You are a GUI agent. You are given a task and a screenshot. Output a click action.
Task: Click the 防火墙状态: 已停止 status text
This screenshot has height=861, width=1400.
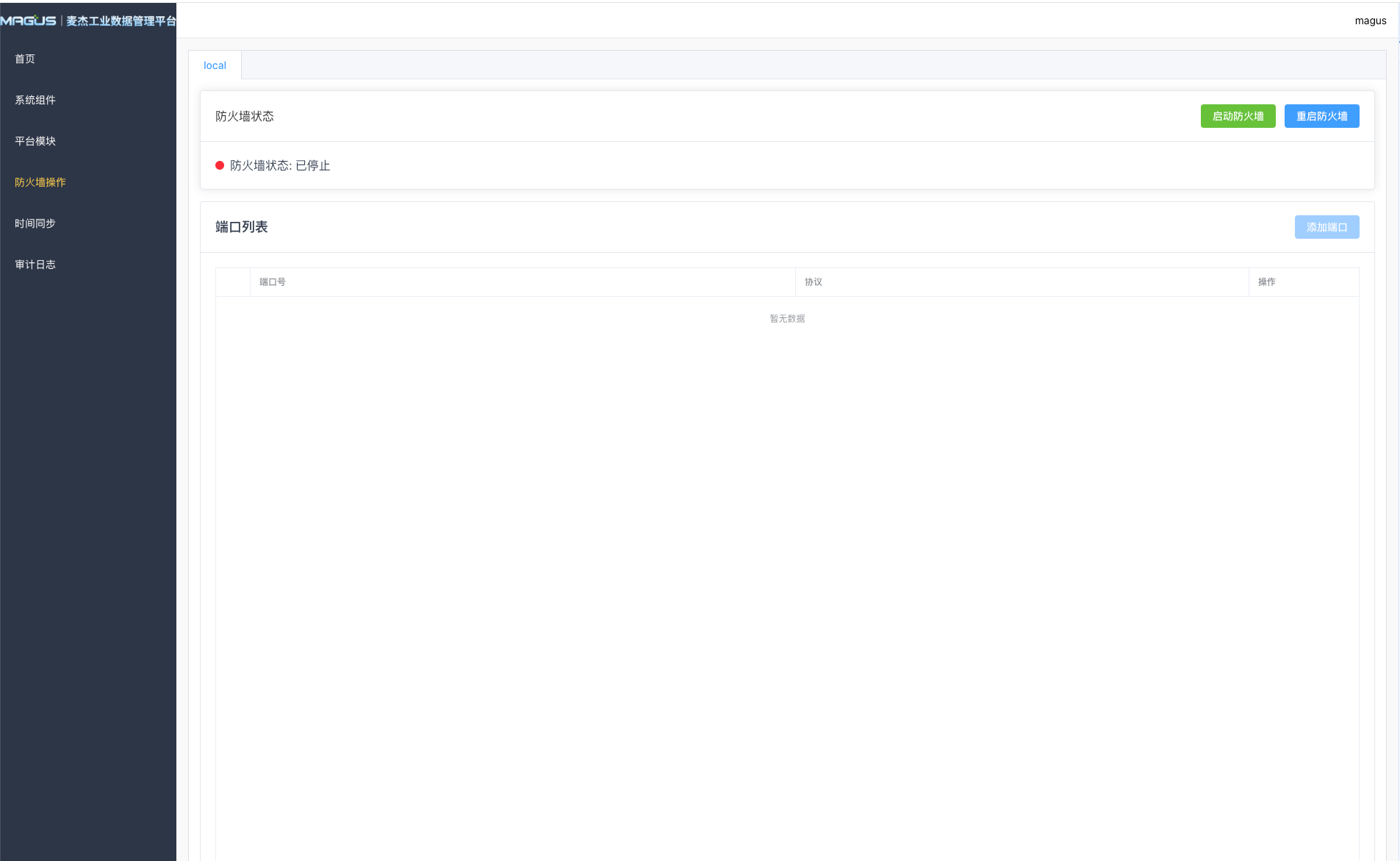[280, 165]
